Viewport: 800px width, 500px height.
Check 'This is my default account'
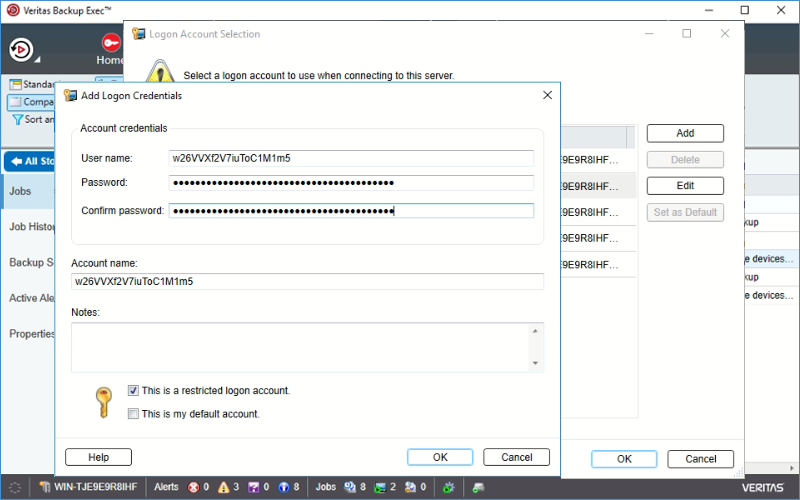133,414
